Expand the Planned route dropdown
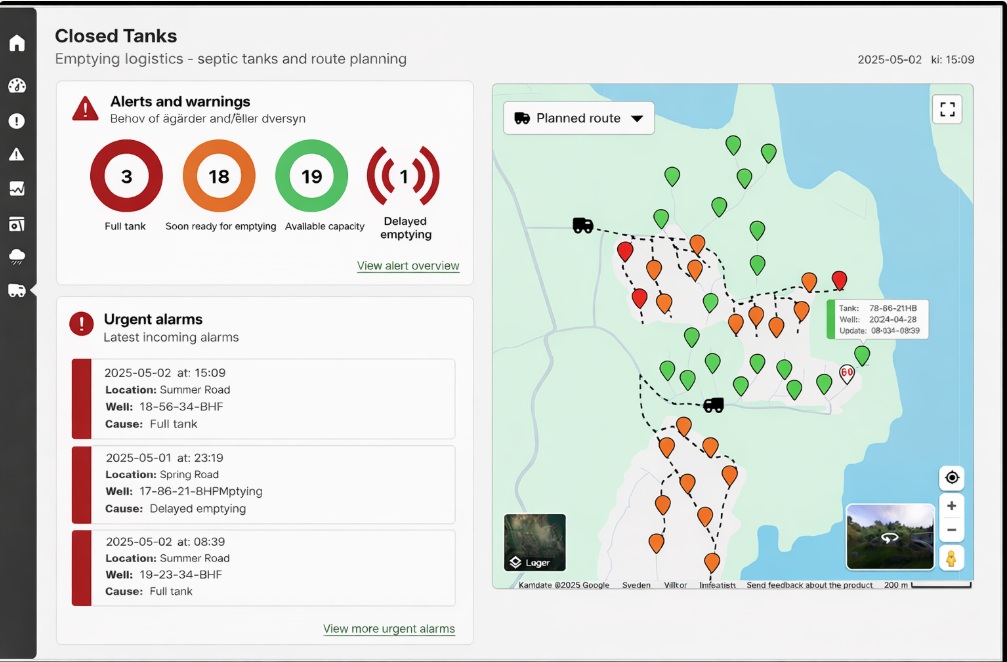 pos(579,118)
